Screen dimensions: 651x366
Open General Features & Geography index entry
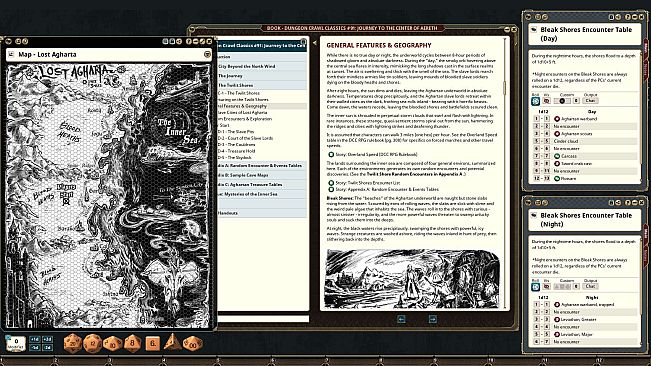tap(262, 106)
